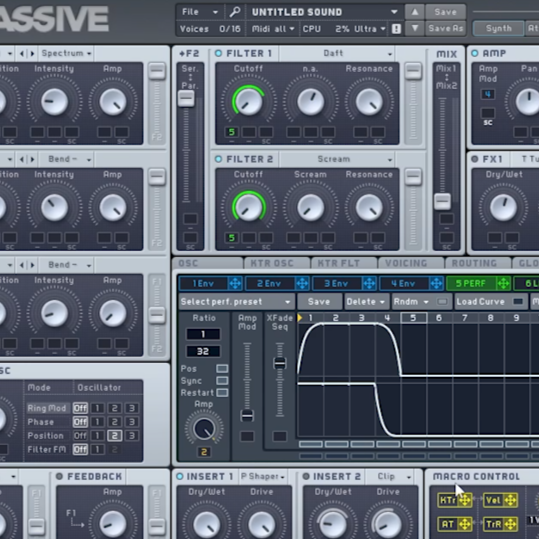Click the previous sound up-arrow button
Image resolution: width=539 pixels, height=539 pixels.
click(x=415, y=12)
